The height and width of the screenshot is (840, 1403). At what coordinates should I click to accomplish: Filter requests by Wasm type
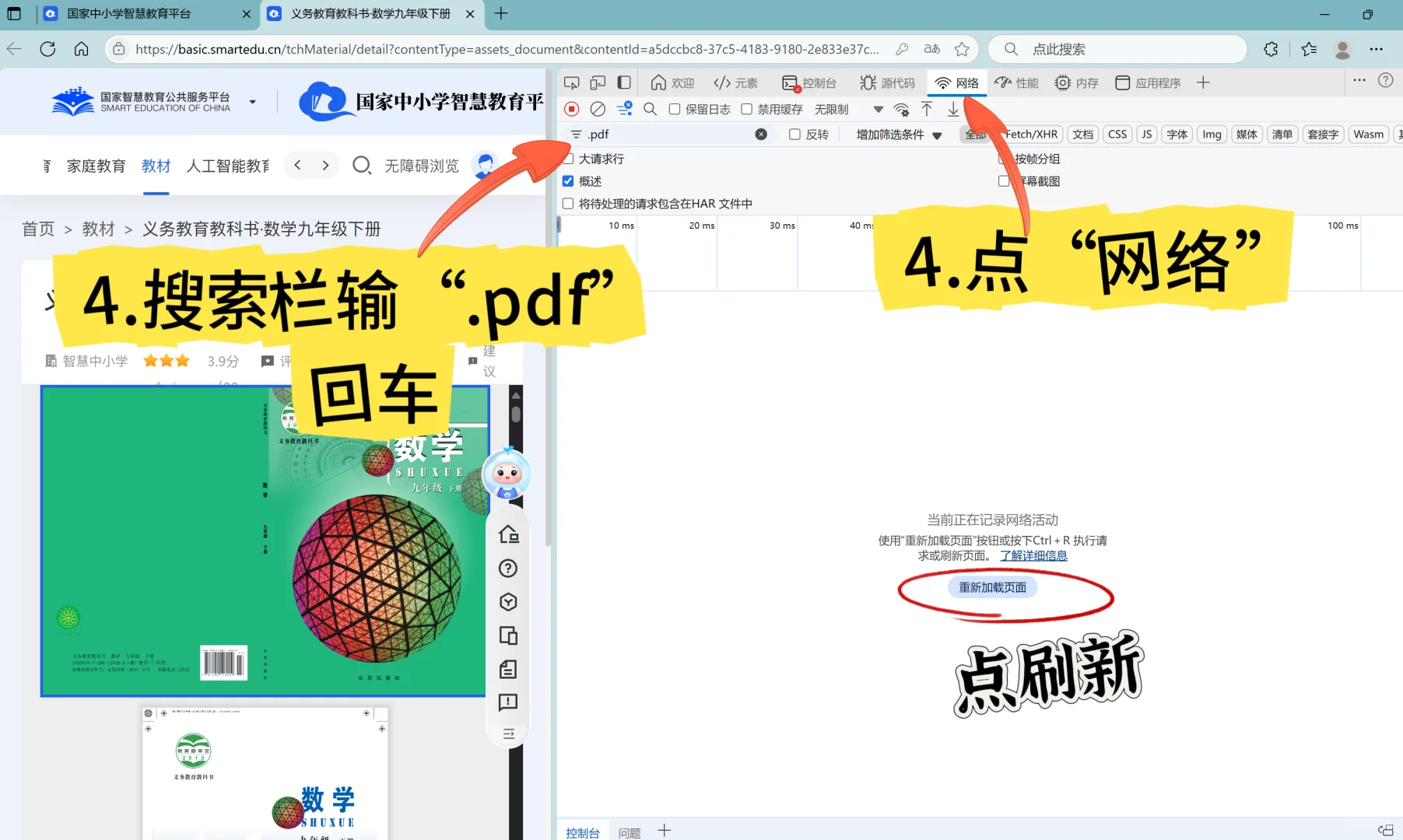[1368, 134]
